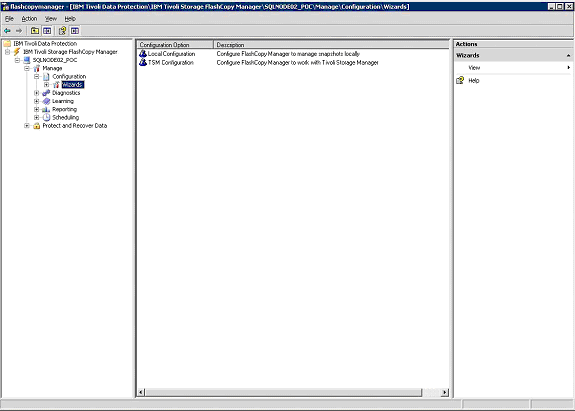Select Protect and Recover Data in tree
575x411 pixels.
pyautogui.click(x=75, y=126)
